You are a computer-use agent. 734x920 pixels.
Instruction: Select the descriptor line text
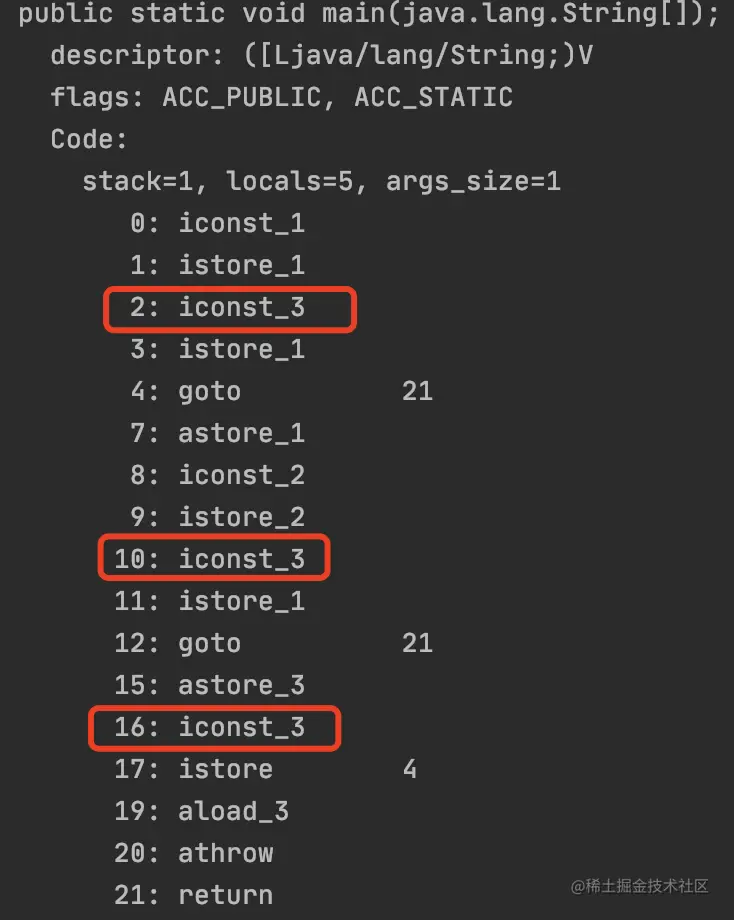pyautogui.click(x=322, y=56)
